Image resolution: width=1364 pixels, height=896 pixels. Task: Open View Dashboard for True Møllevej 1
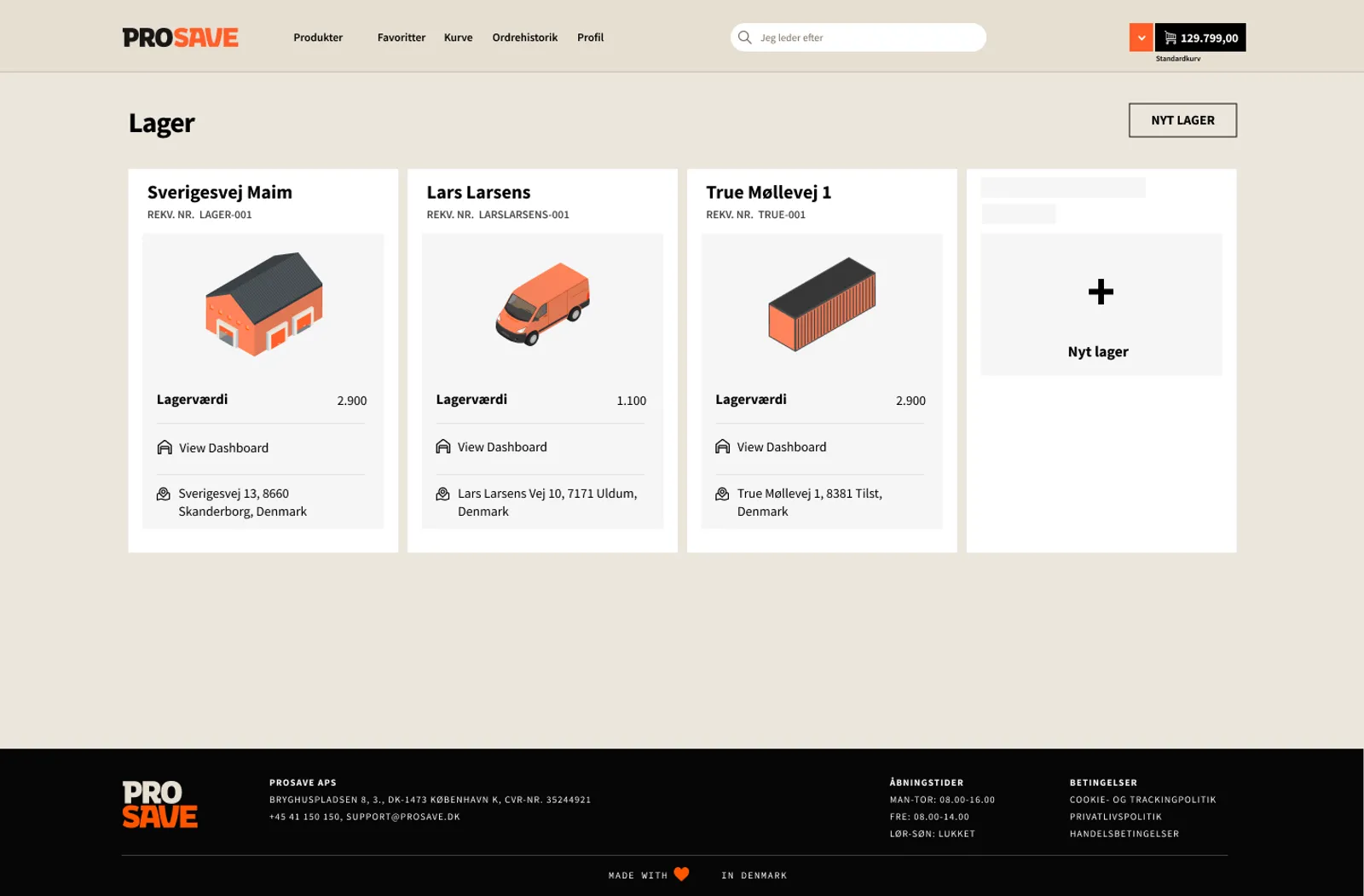782,447
